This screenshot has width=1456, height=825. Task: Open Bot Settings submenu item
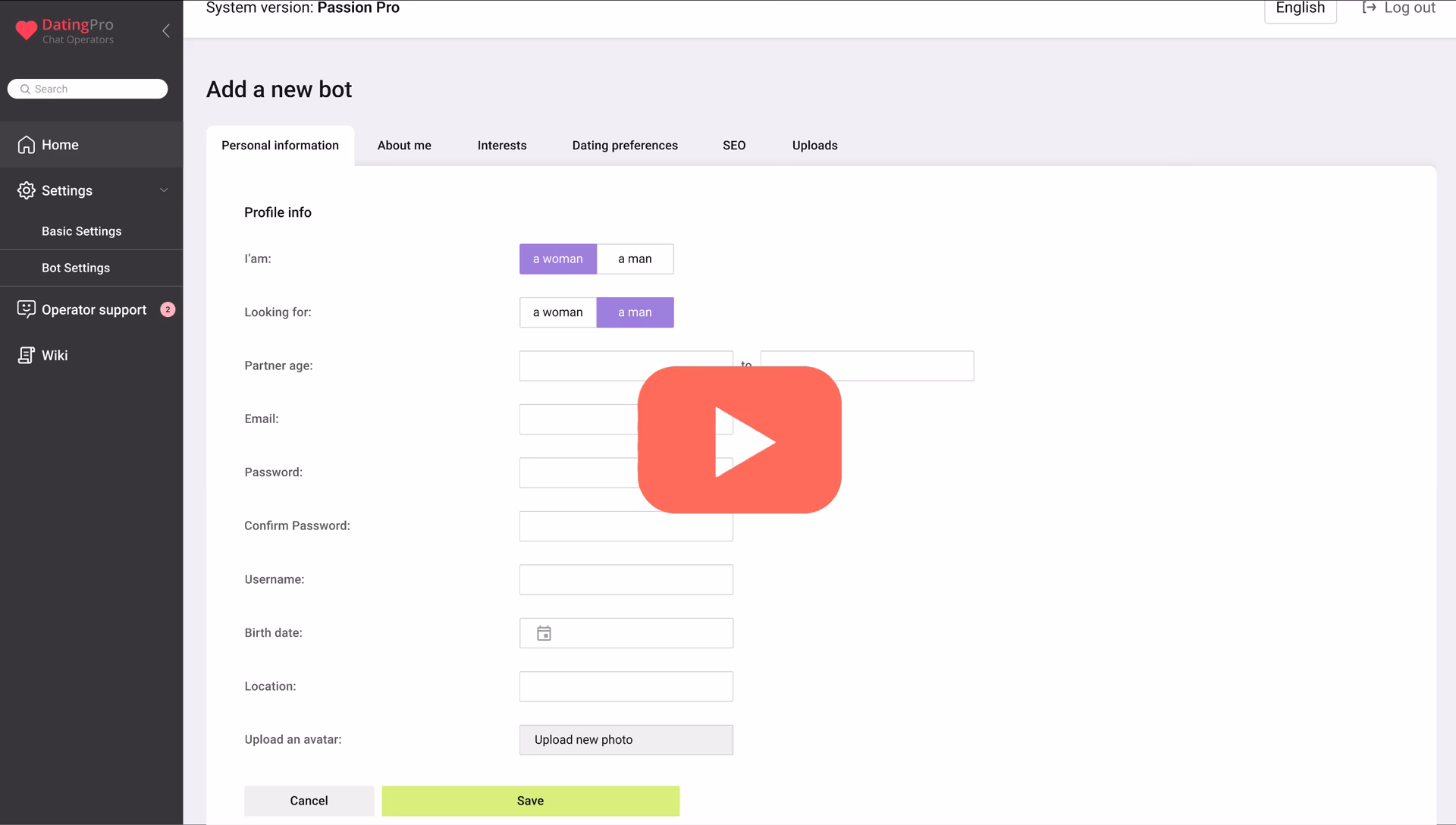click(x=76, y=268)
